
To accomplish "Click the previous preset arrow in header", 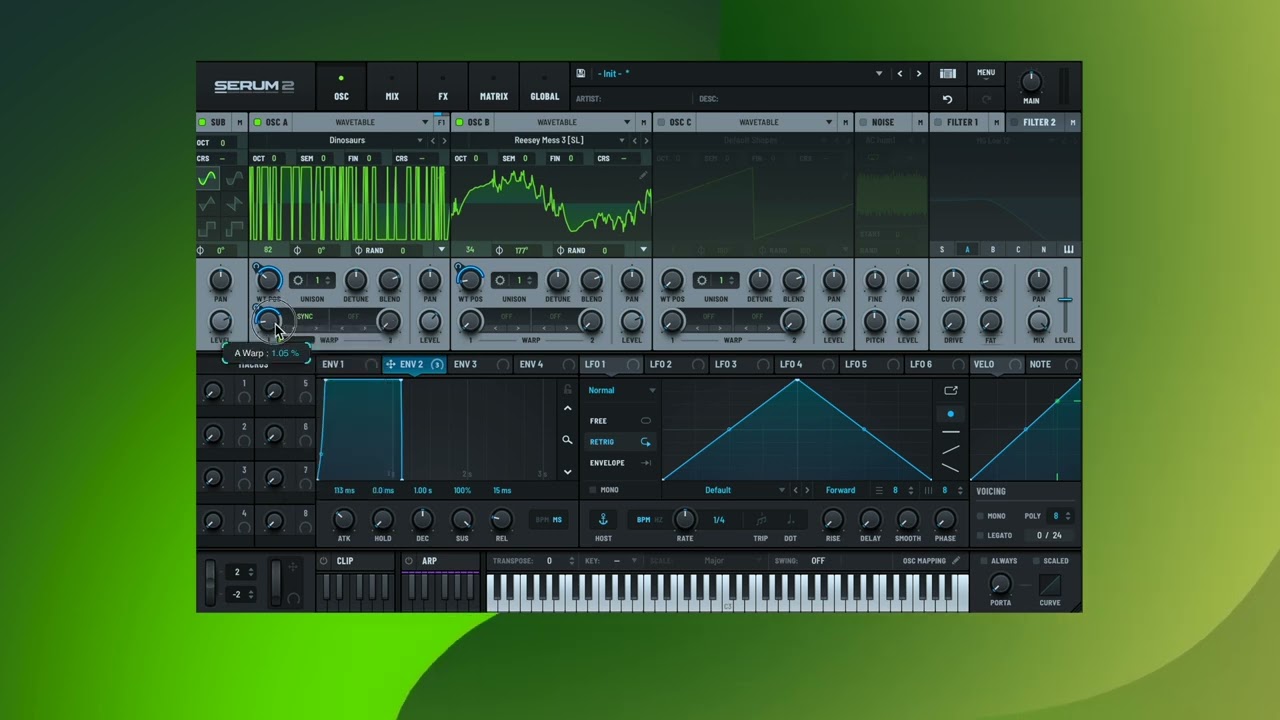I will pyautogui.click(x=899, y=73).
